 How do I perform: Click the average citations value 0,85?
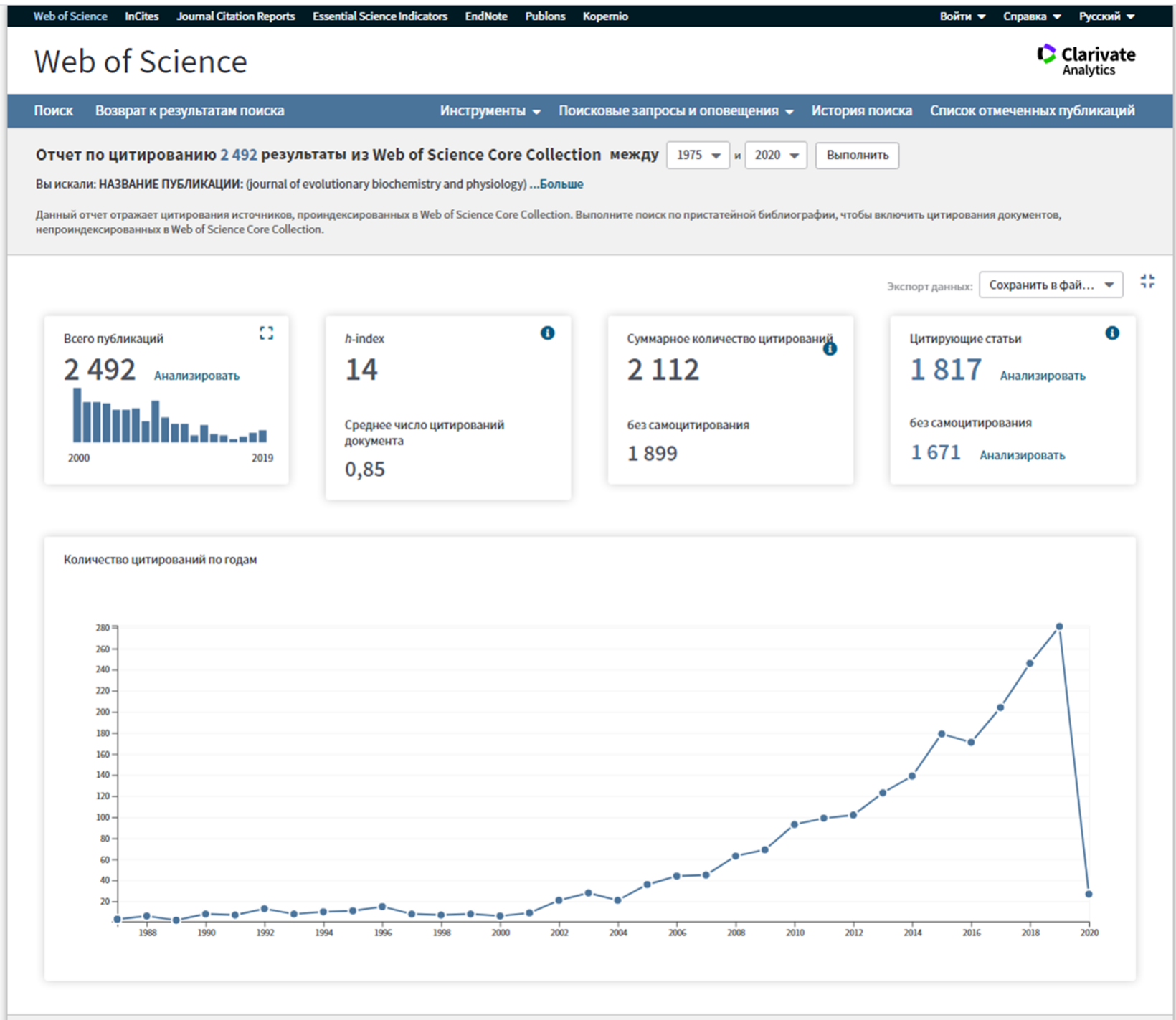tap(365, 470)
